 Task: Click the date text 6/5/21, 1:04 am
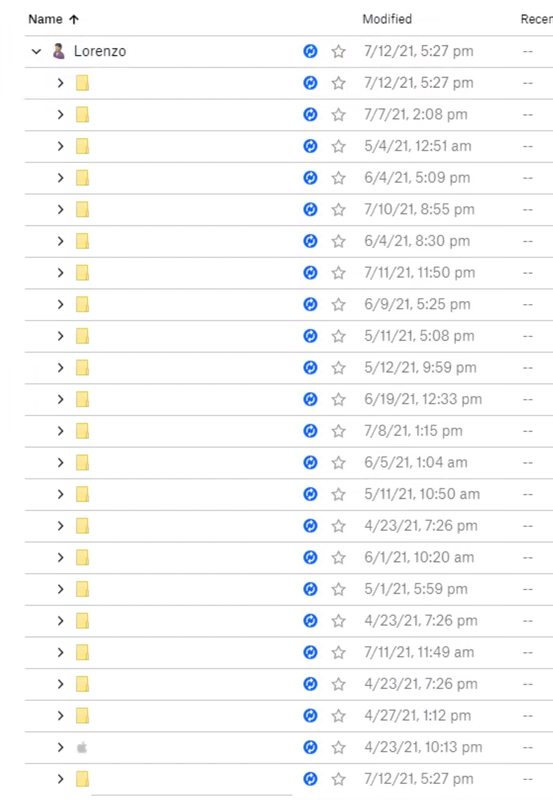[416, 462]
